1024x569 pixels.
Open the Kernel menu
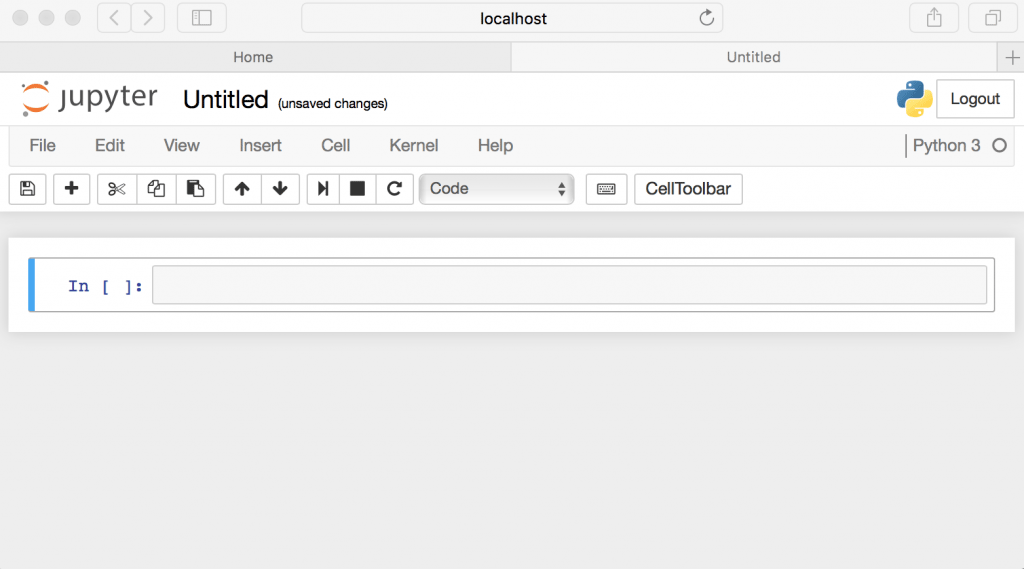[x=413, y=146]
